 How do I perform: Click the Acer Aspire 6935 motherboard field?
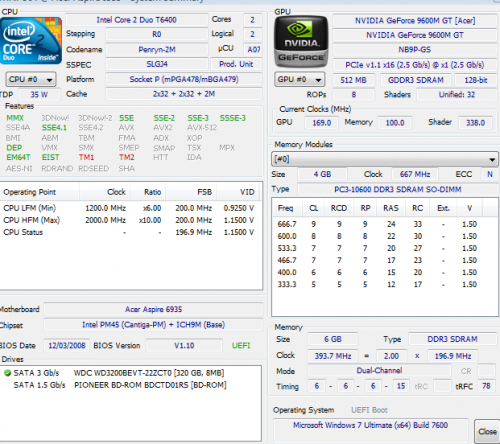(x=153, y=309)
